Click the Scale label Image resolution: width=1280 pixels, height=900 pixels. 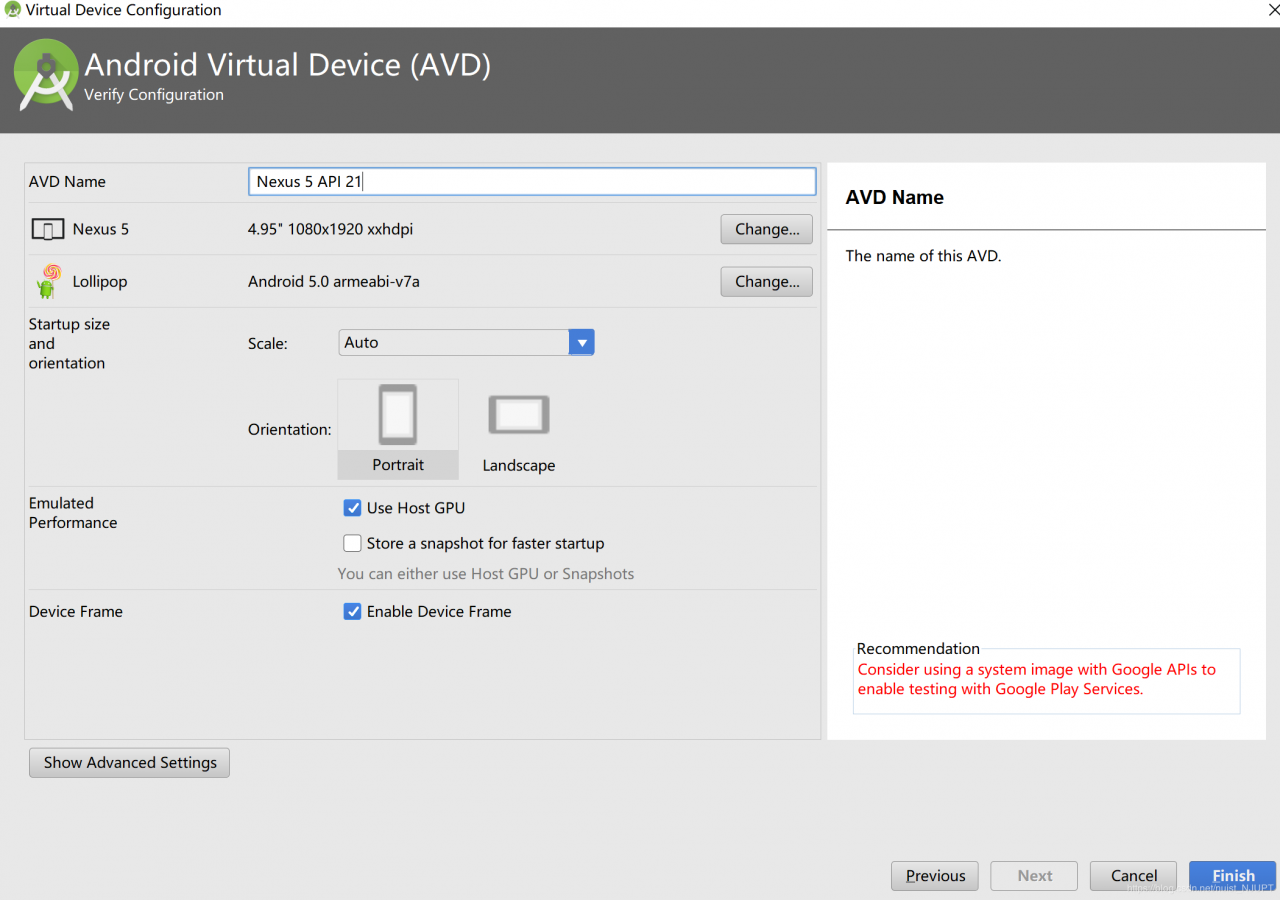268,344
